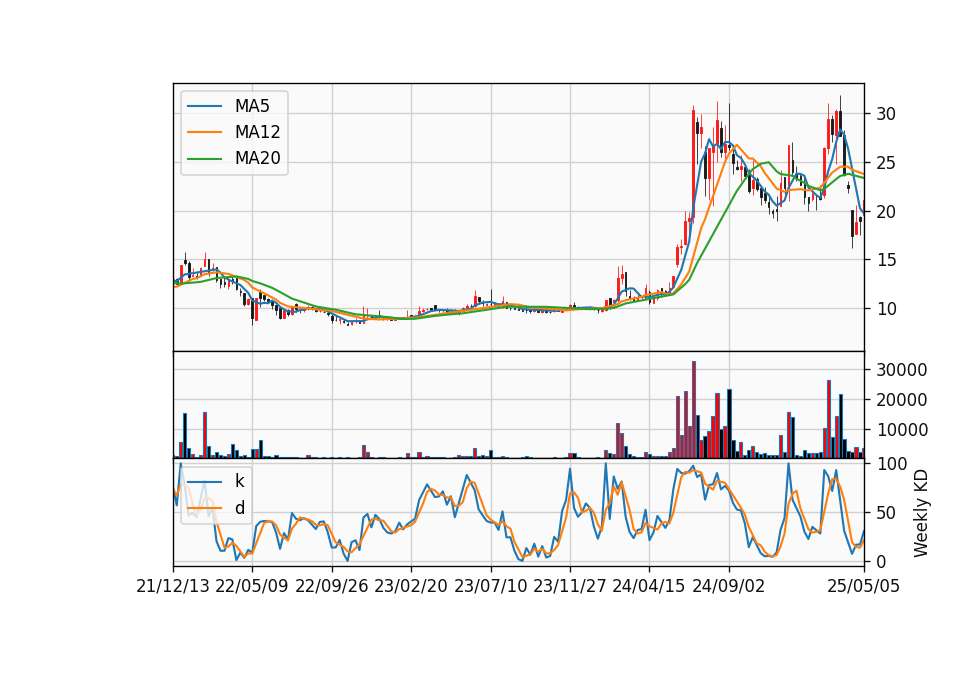The image size is (960, 690).
Task: Click the Weekly KD axis label
Action: point(921,514)
